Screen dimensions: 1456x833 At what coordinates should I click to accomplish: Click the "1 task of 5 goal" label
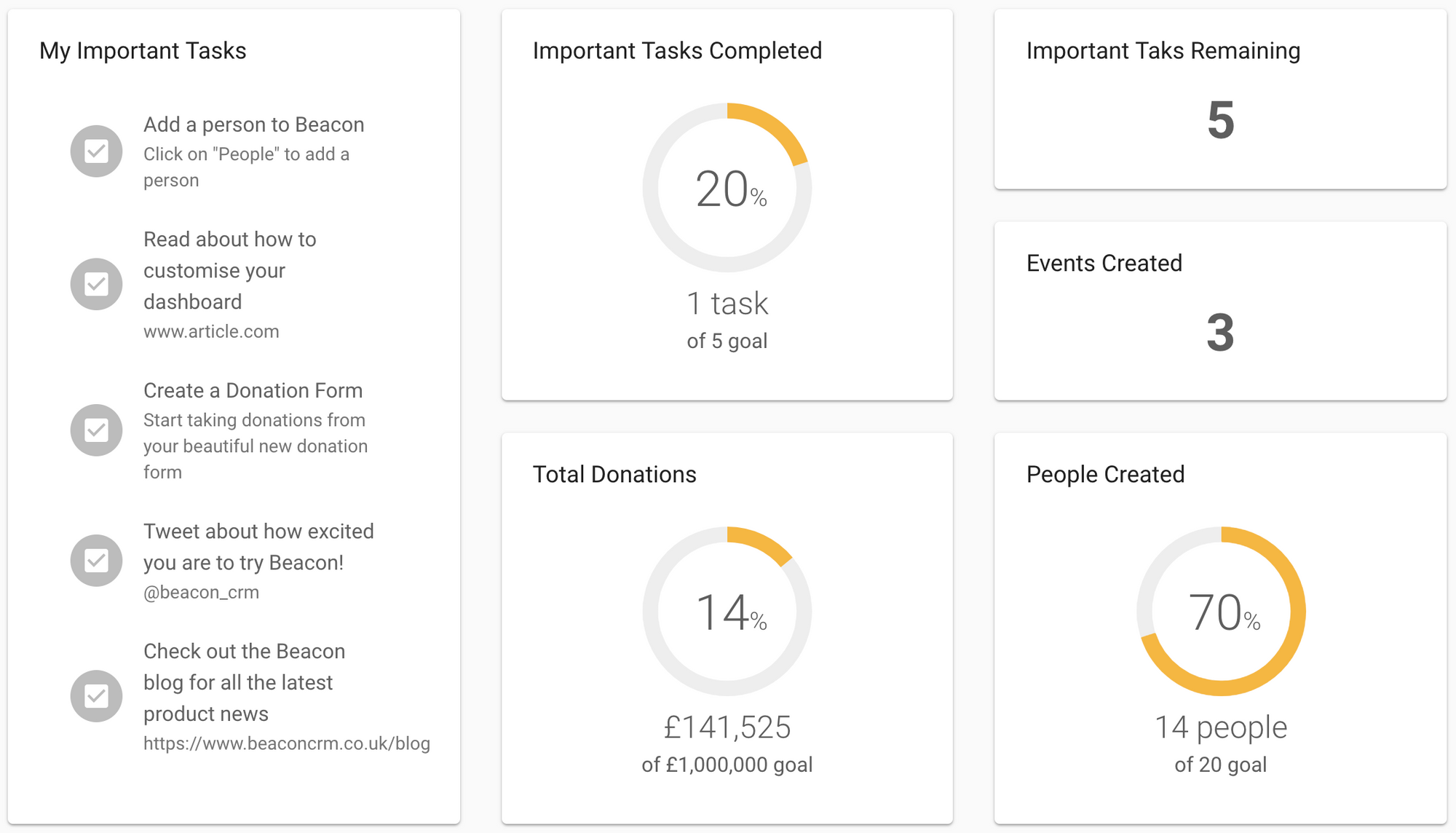click(x=727, y=319)
